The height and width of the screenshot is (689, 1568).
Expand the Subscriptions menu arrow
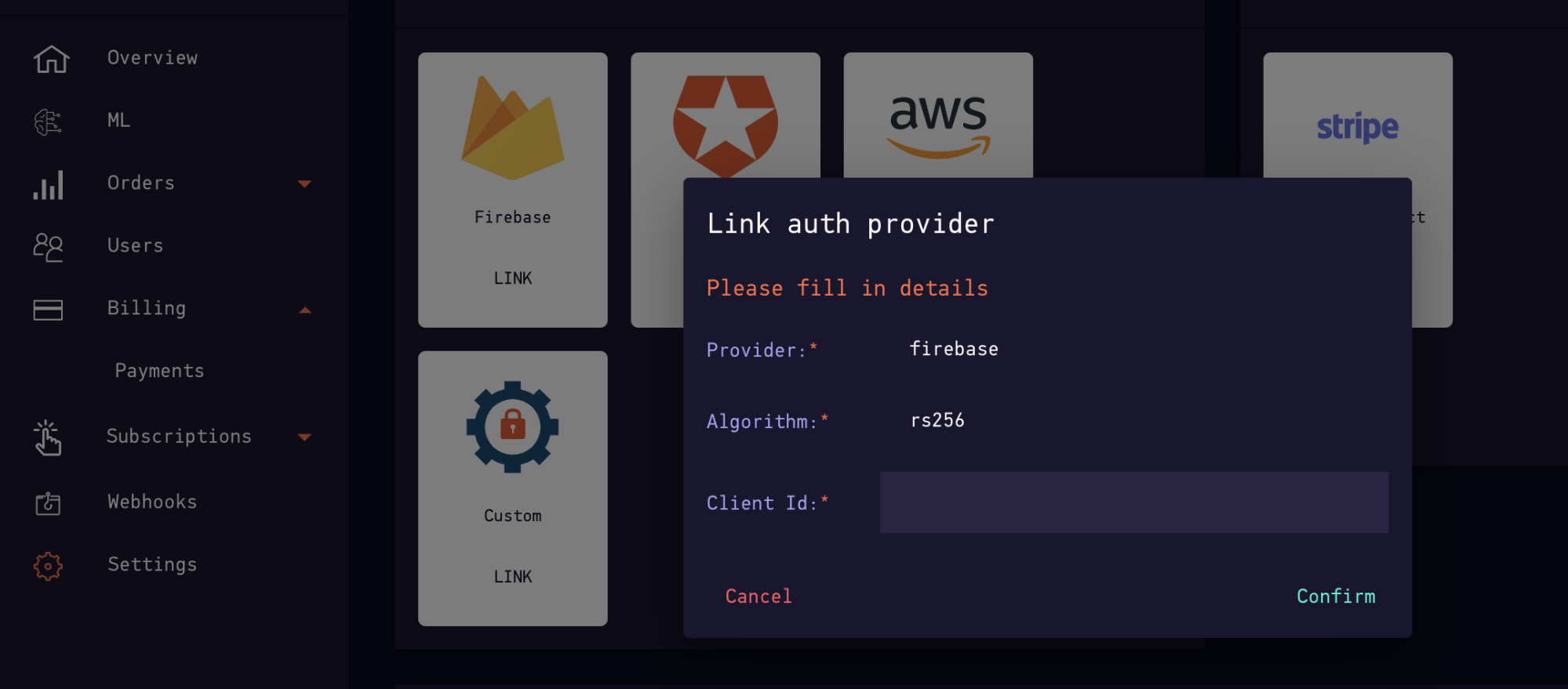pyautogui.click(x=305, y=437)
